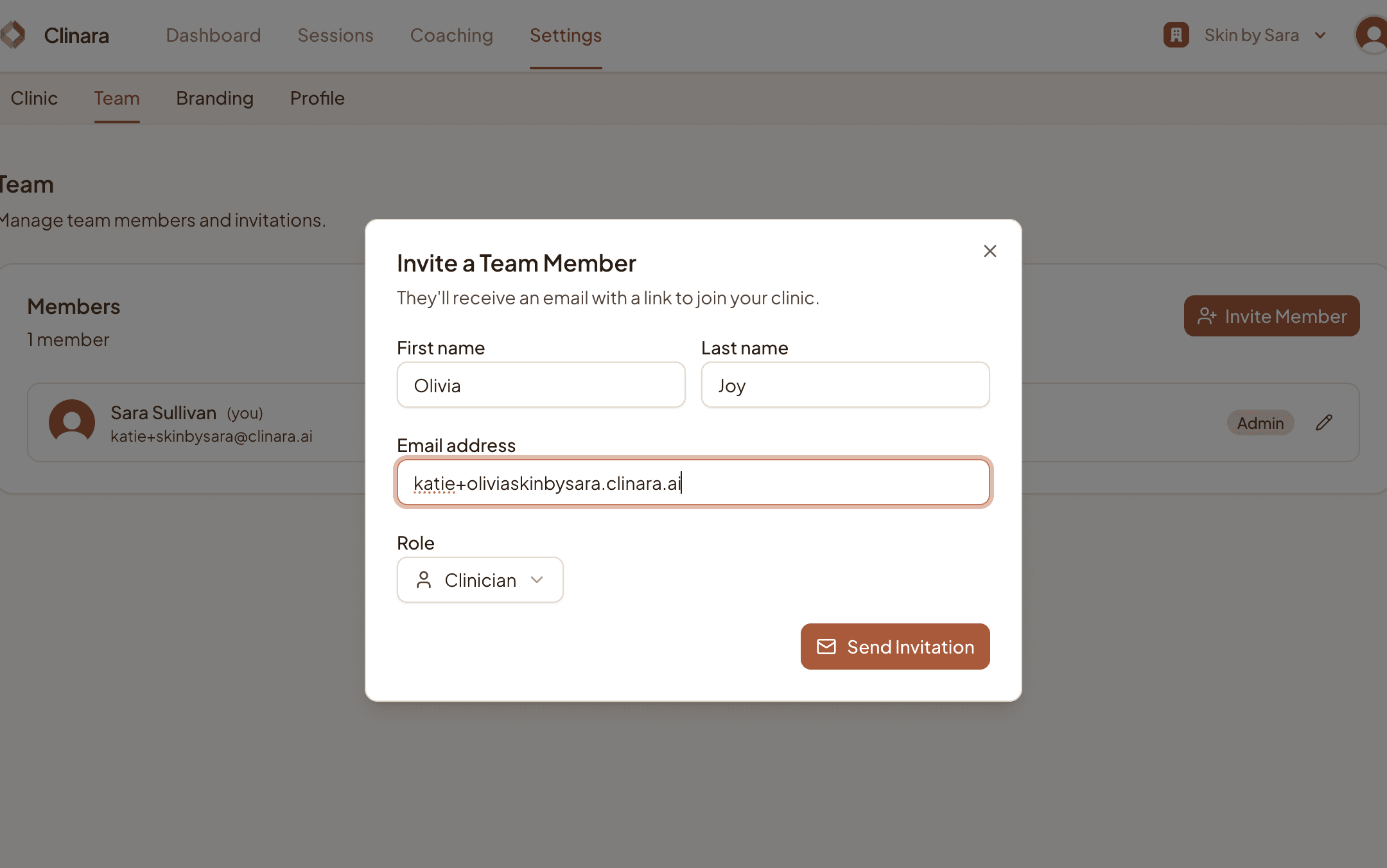Click Sara Sullivan's avatar
The image size is (1387, 868).
click(x=72, y=422)
